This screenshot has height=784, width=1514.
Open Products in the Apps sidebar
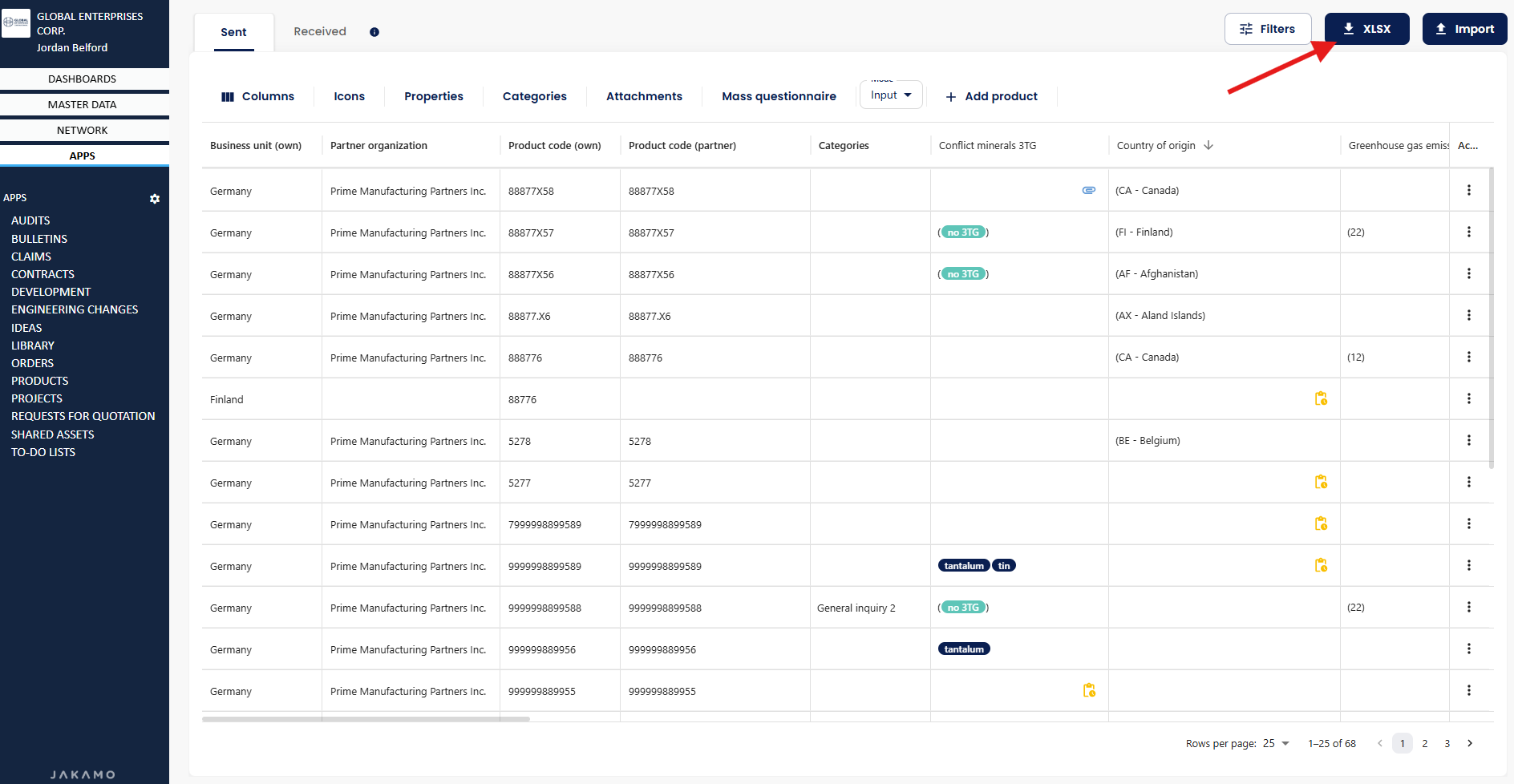coord(40,381)
